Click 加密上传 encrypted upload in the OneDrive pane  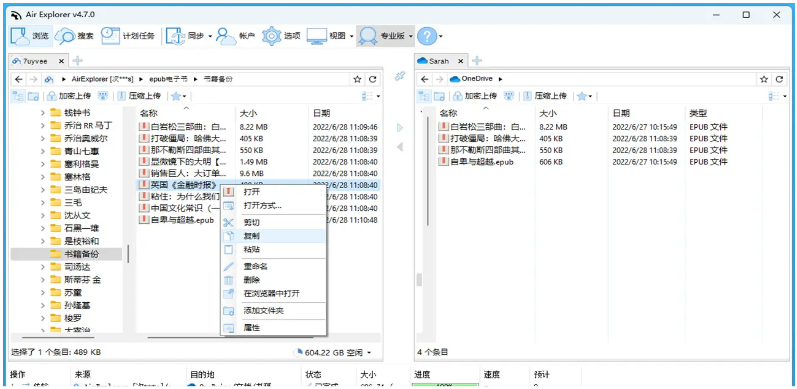[475, 96]
